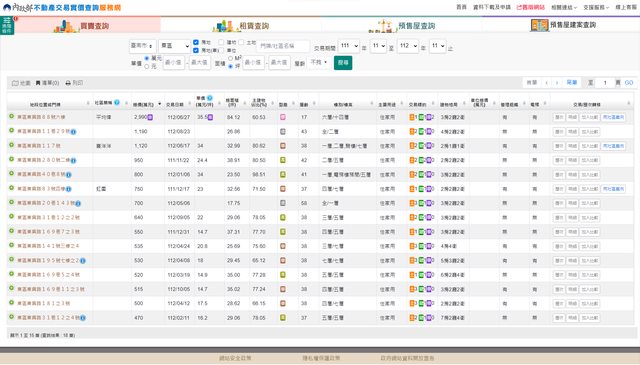The width and height of the screenshot is (640, 365).
Task: Click the green search button
Action: [x=343, y=63]
